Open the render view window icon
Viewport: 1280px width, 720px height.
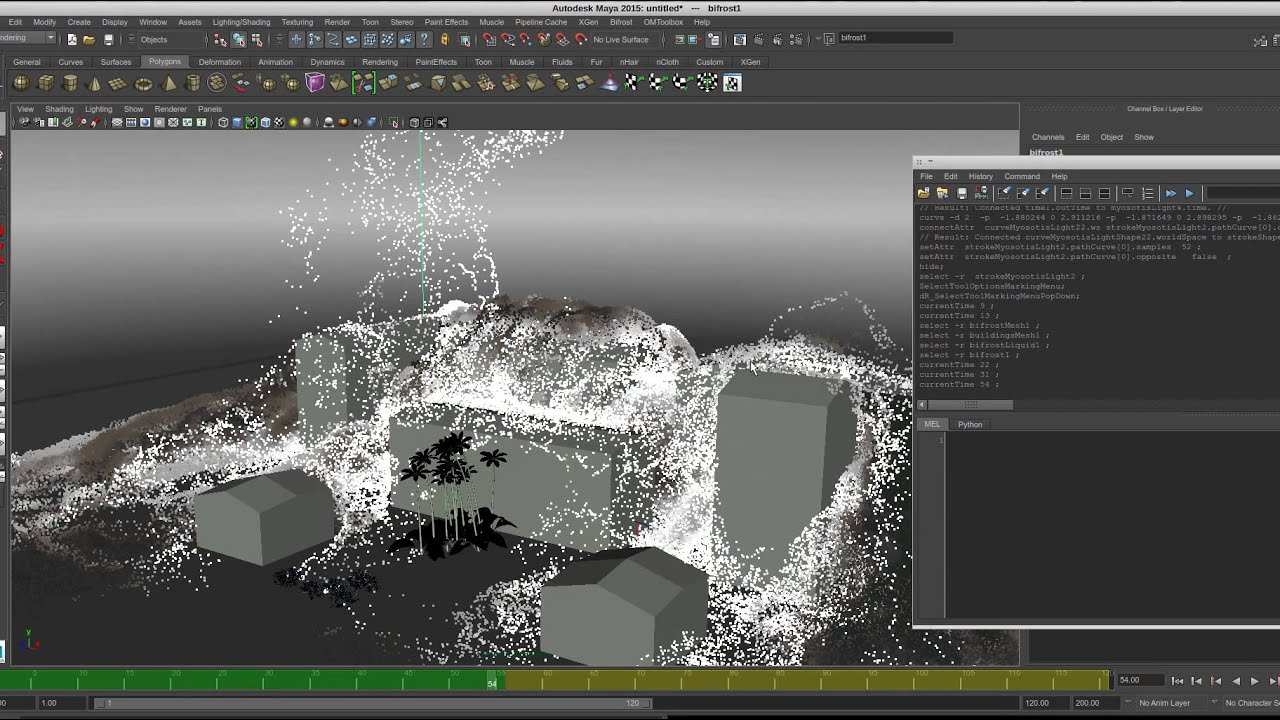[740, 39]
